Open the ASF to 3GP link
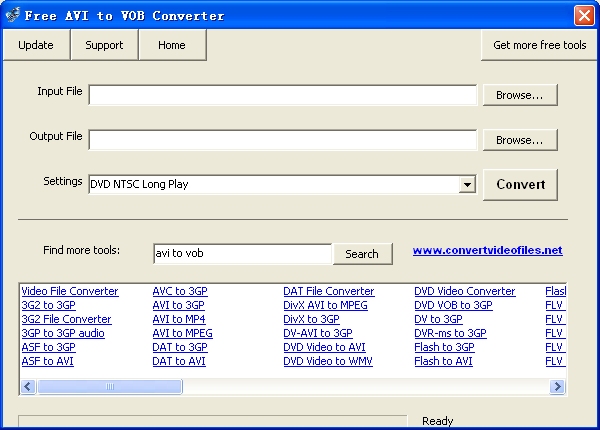 (49, 347)
